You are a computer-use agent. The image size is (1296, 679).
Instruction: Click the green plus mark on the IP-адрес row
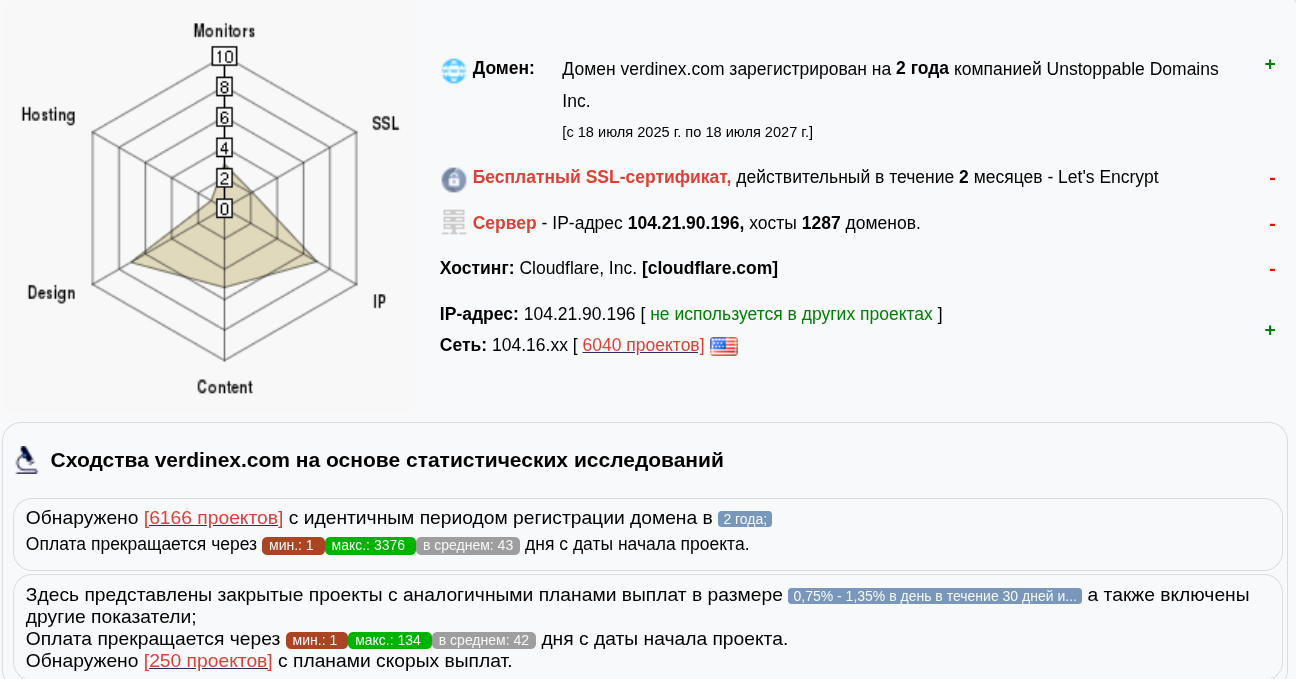click(x=1270, y=331)
